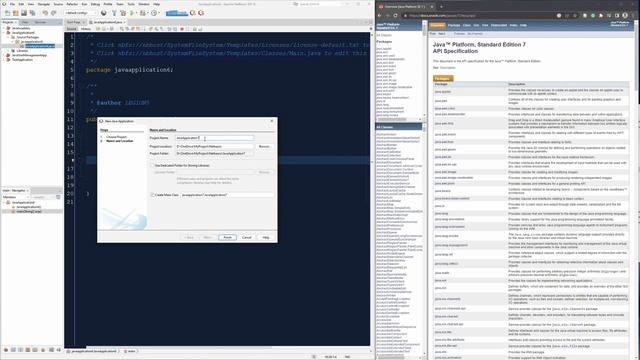Click Deprecated in Java docs navigation bar
This screenshot has width=640, height=360.
click(498, 25)
